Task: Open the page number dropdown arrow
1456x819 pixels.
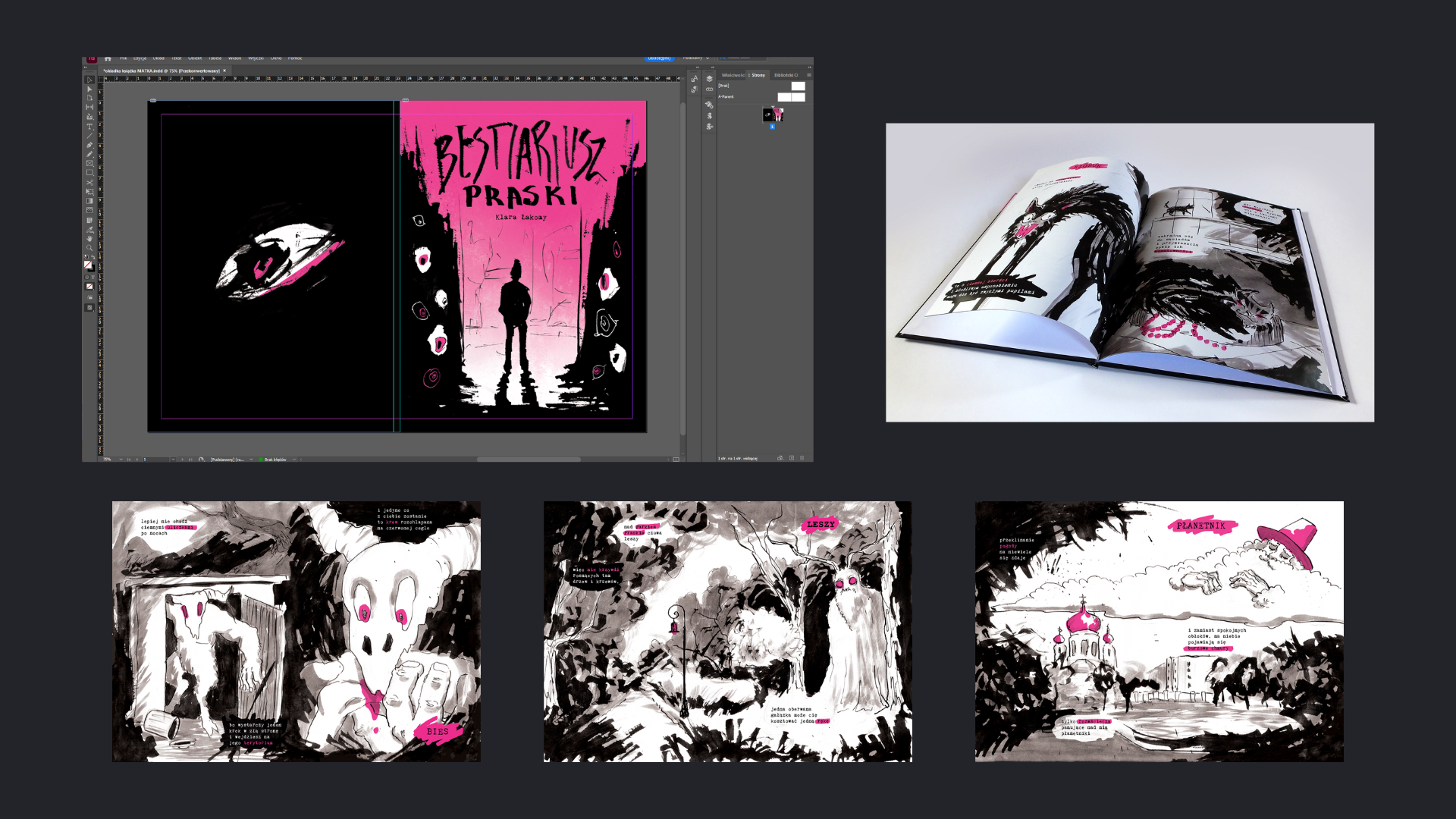Action: point(173,460)
